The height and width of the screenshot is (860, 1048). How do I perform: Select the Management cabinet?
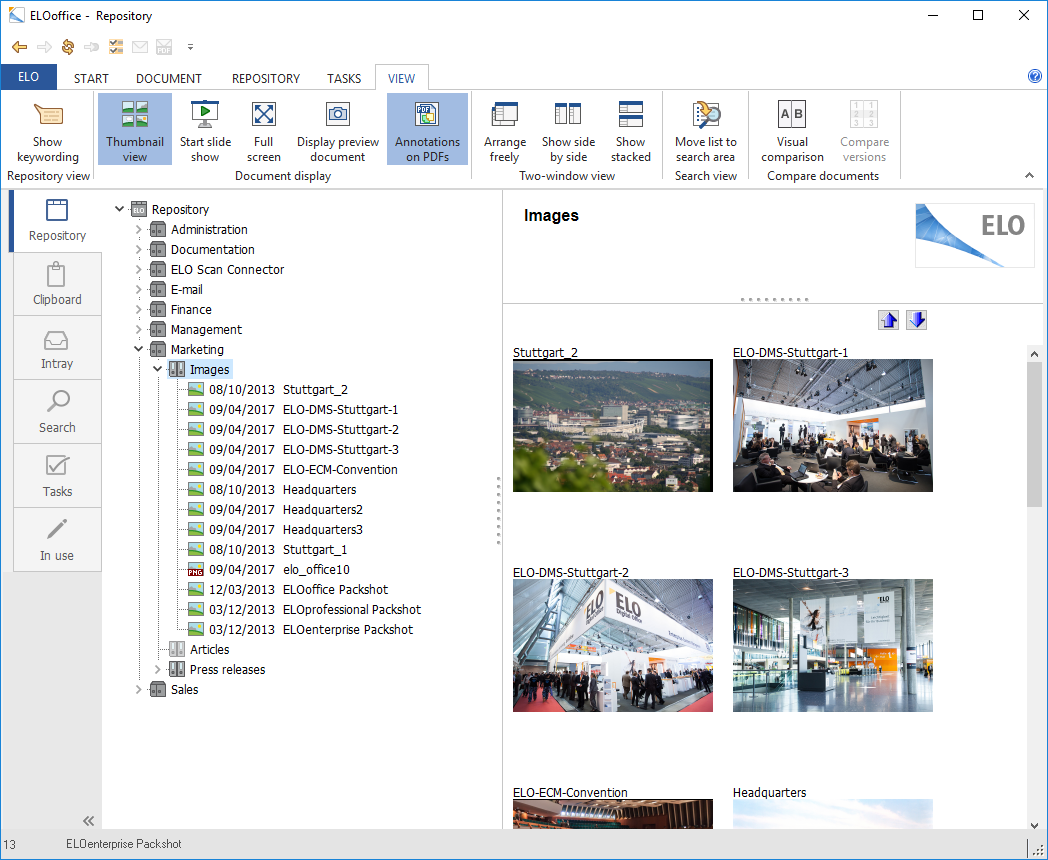[x=206, y=329]
